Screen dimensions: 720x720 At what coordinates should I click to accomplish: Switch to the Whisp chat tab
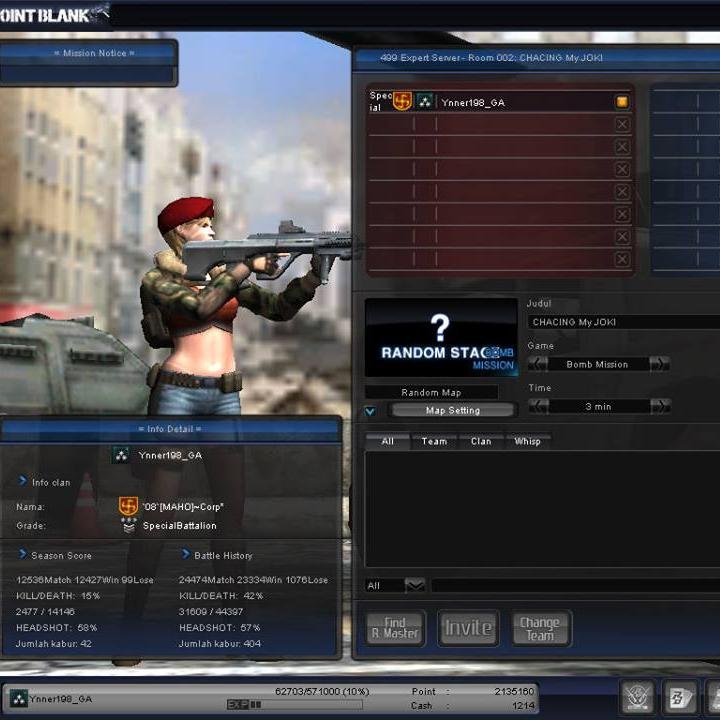click(527, 441)
